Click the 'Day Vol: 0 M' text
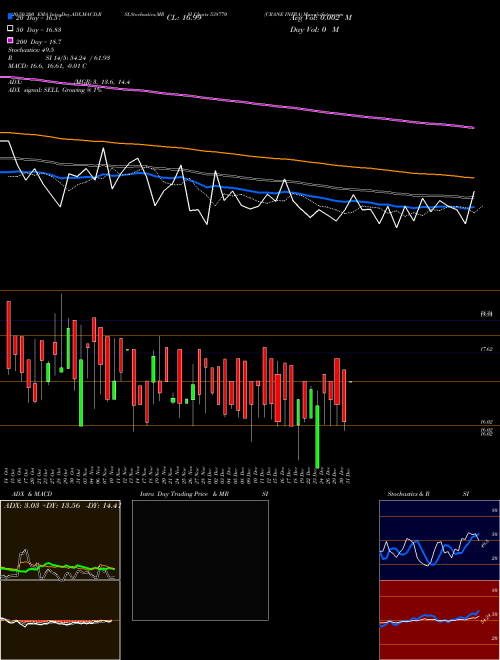 314,29
